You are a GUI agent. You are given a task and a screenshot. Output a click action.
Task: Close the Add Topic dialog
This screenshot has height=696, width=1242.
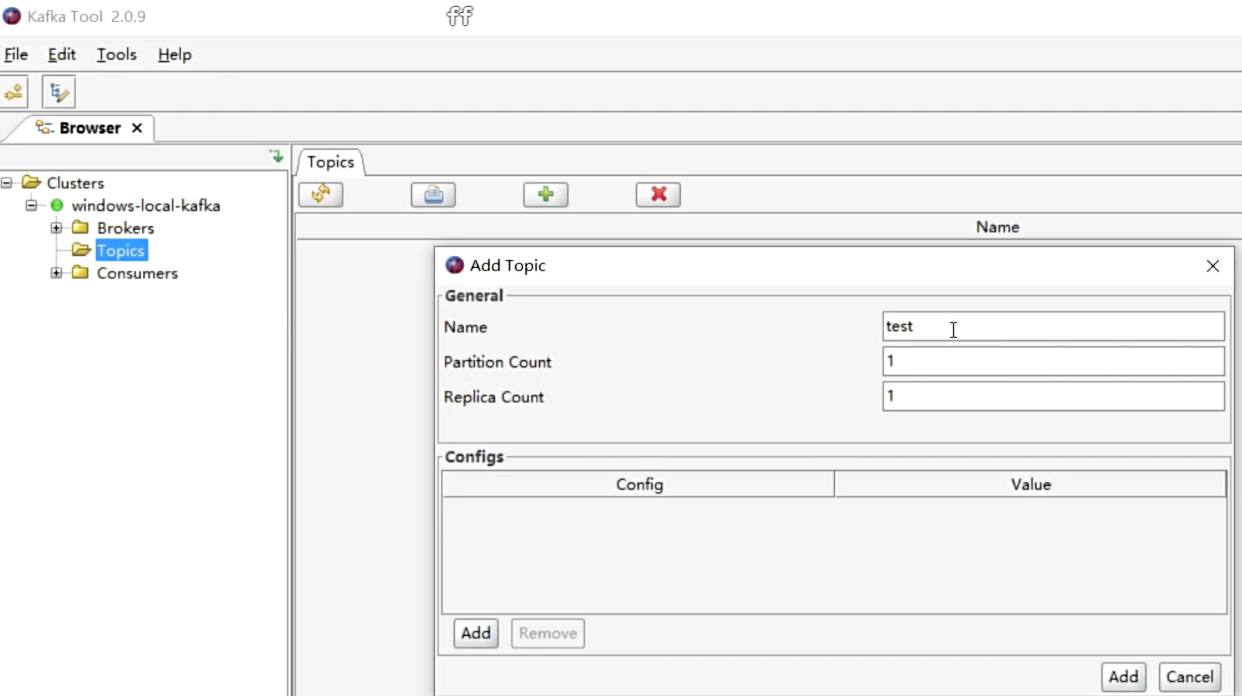(x=1213, y=266)
